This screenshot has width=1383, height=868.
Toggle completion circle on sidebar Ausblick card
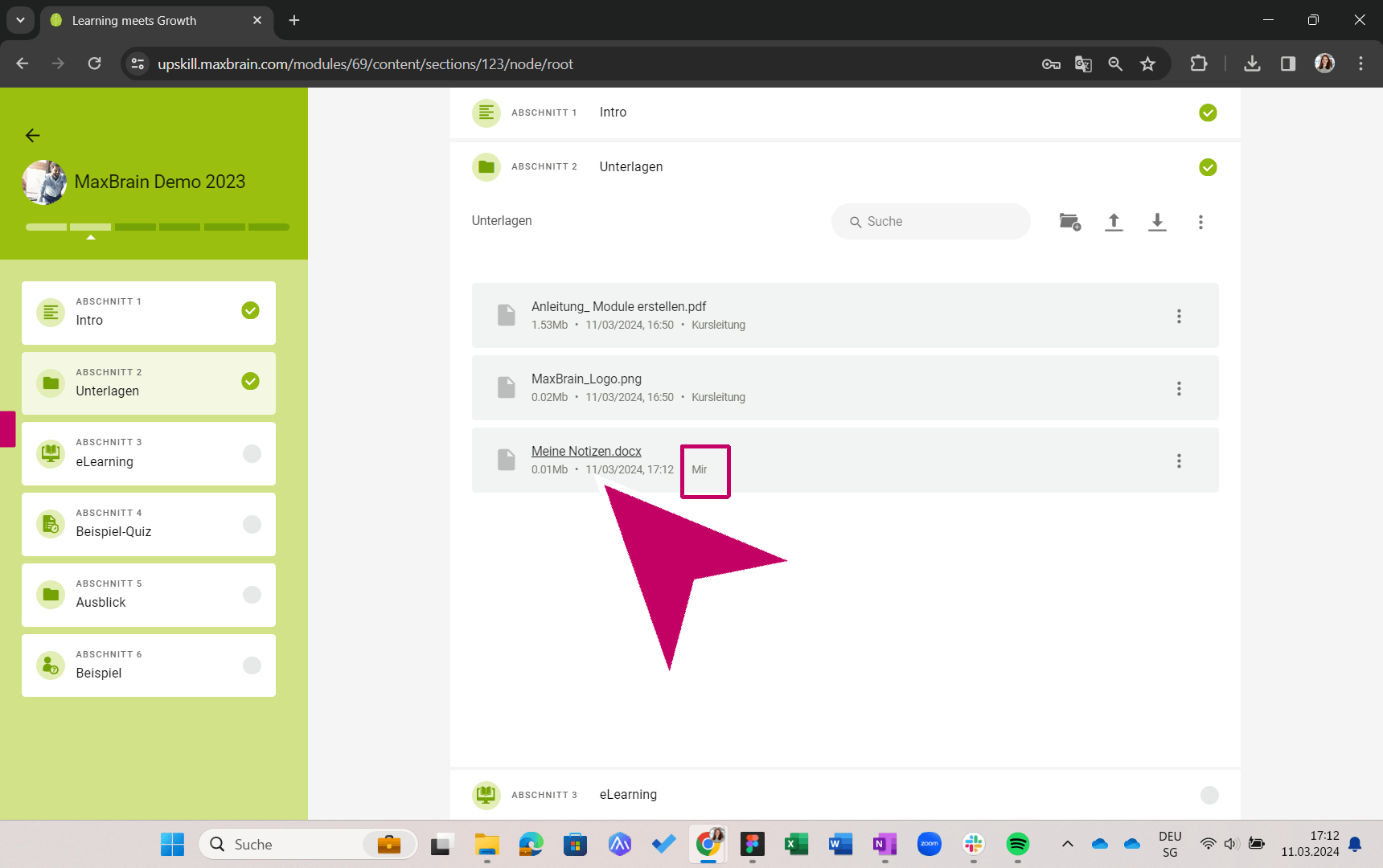(x=252, y=595)
